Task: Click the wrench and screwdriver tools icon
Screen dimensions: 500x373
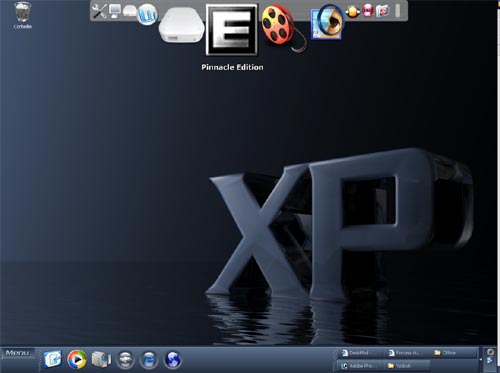Action: click(99, 11)
